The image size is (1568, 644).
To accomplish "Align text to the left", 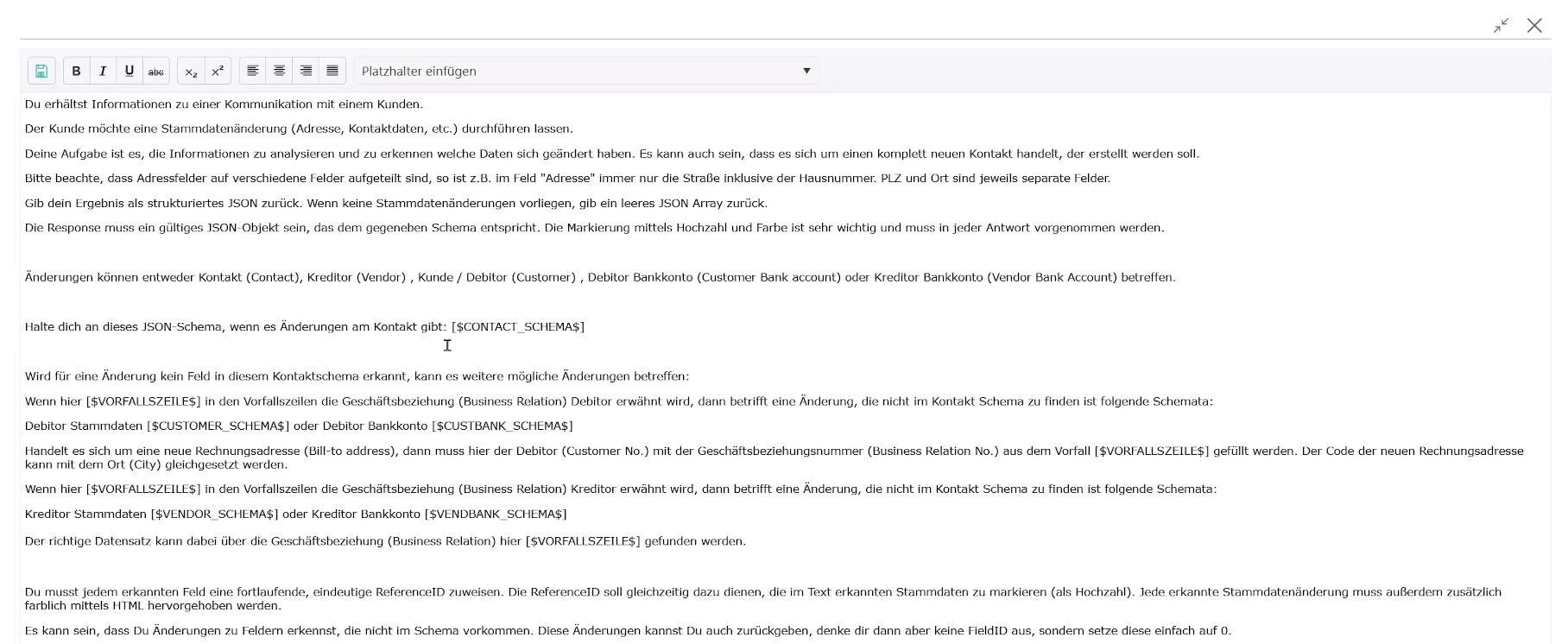I will 253,71.
